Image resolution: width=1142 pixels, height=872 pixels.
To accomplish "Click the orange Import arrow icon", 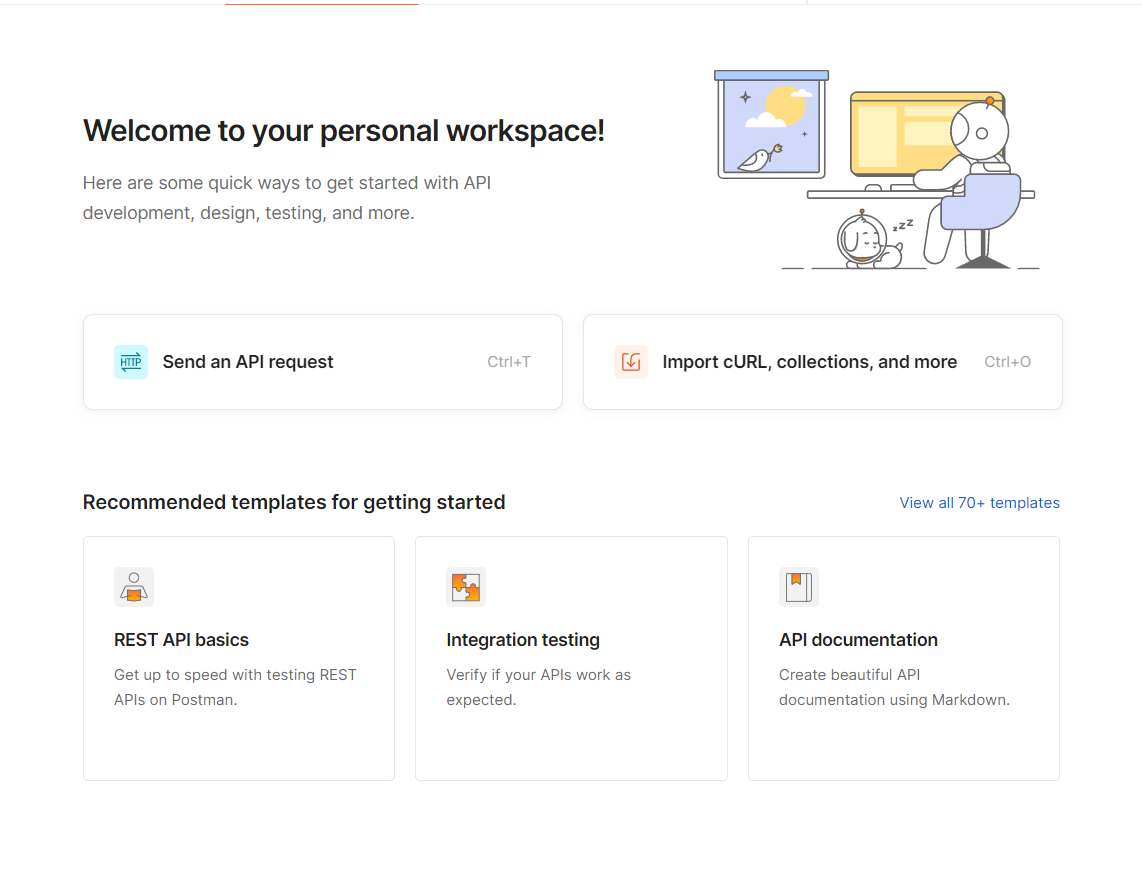I will pos(631,362).
